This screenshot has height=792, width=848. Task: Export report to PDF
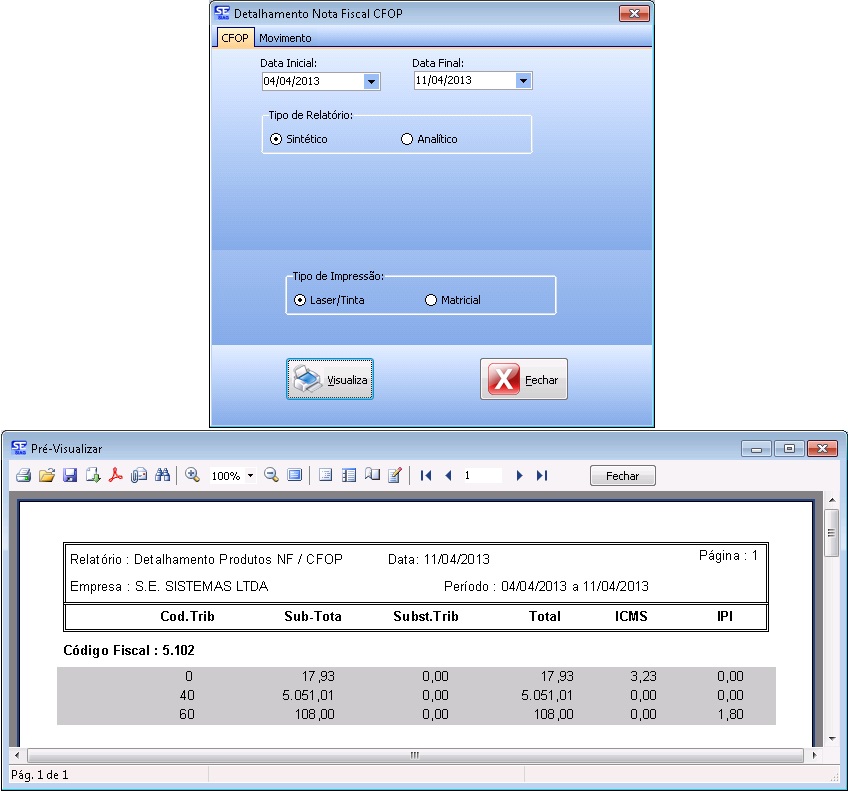pyautogui.click(x=116, y=476)
